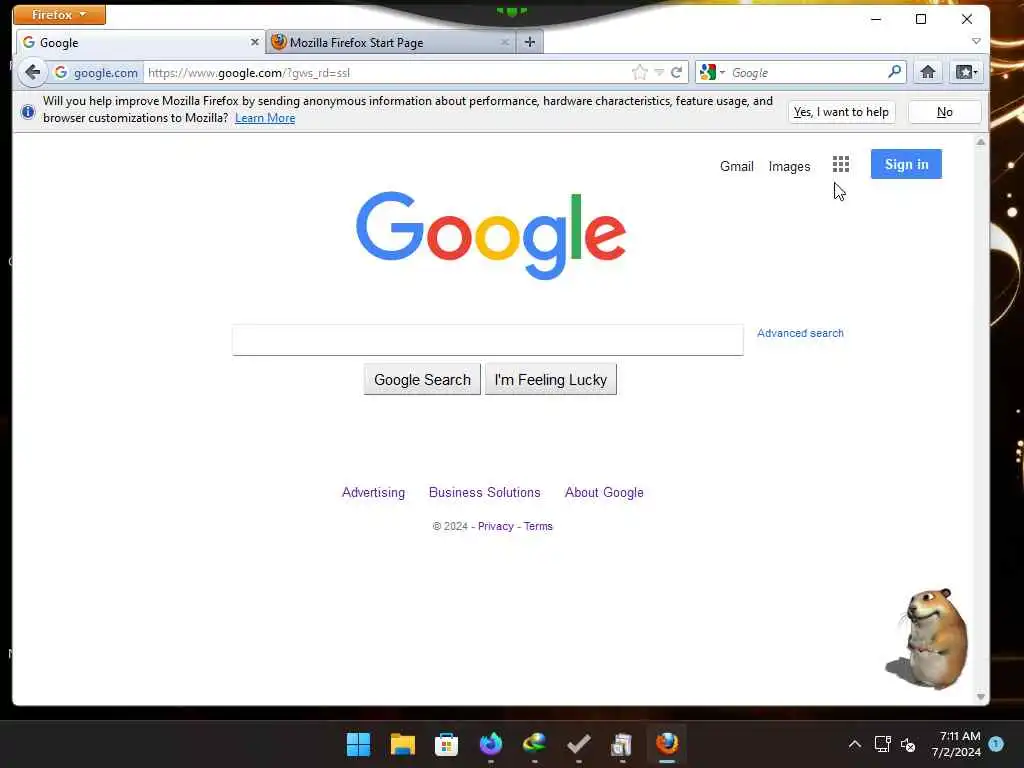Focus the Google search box
This screenshot has width=1024, height=768.
pyautogui.click(x=487, y=340)
